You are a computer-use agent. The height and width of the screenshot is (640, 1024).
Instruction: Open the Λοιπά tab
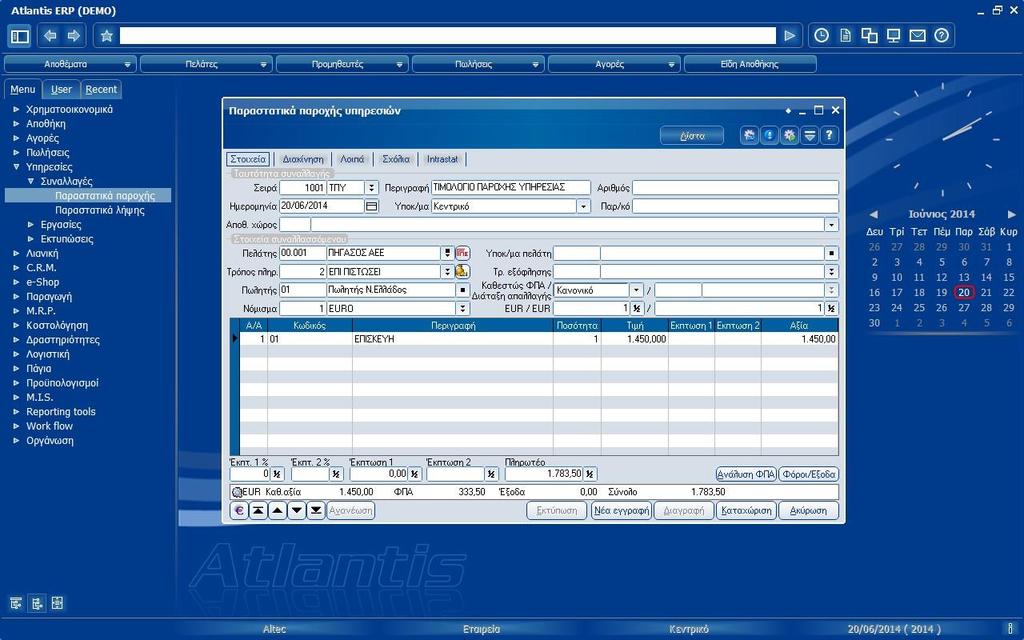[352, 159]
